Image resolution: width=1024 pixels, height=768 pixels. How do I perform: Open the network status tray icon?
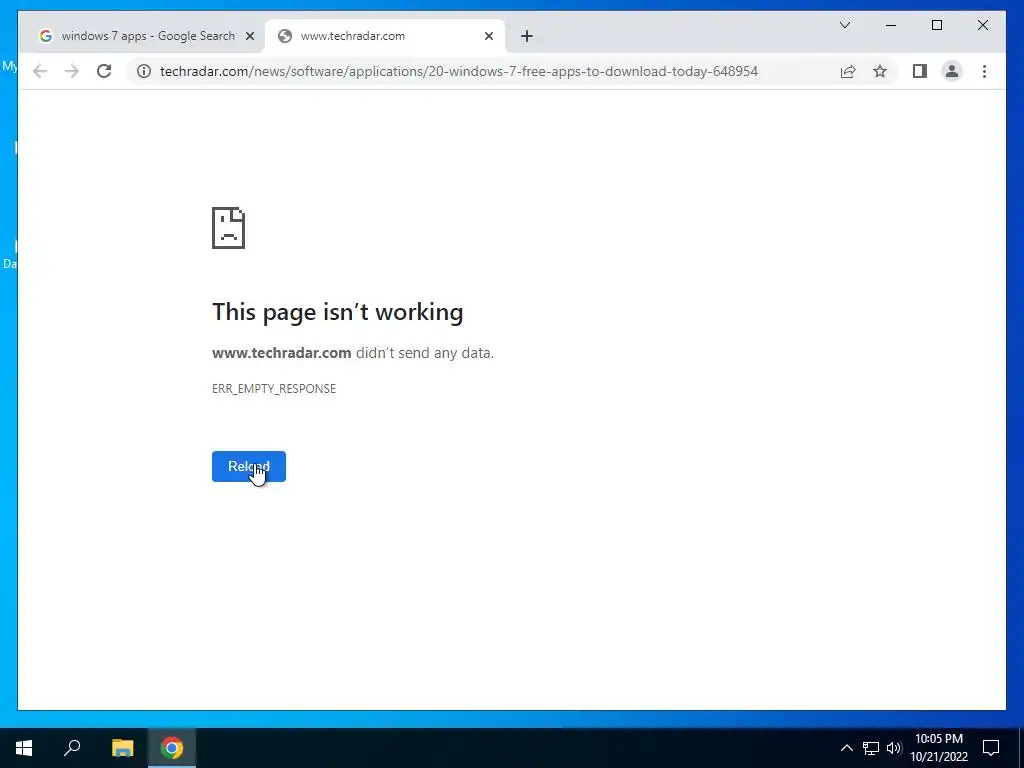871,748
